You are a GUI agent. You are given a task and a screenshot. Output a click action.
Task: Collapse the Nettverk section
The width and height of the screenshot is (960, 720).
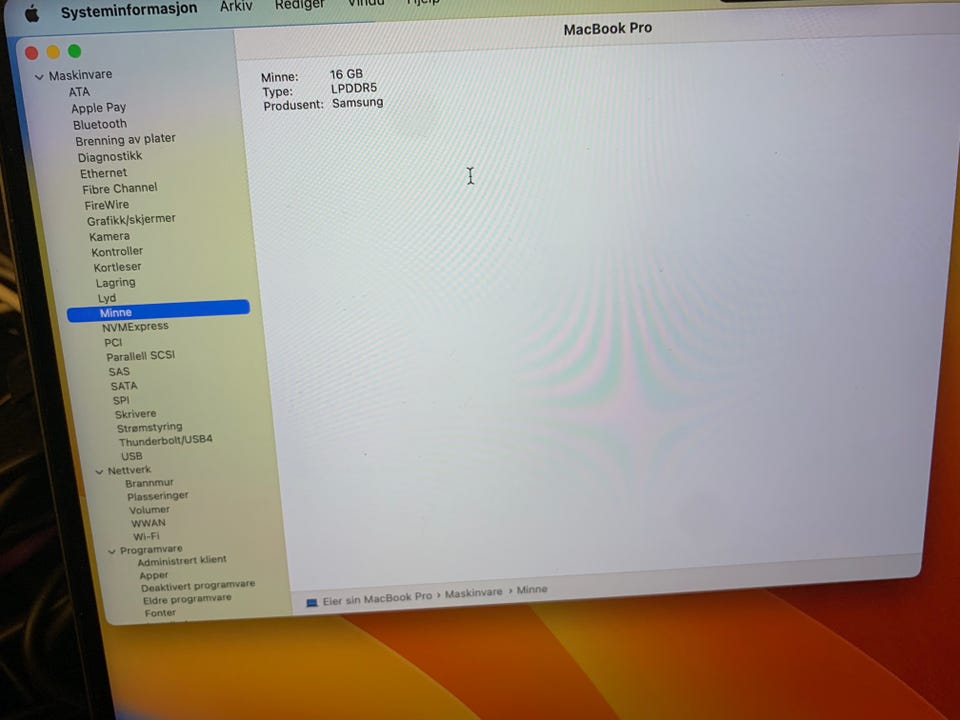99,472
